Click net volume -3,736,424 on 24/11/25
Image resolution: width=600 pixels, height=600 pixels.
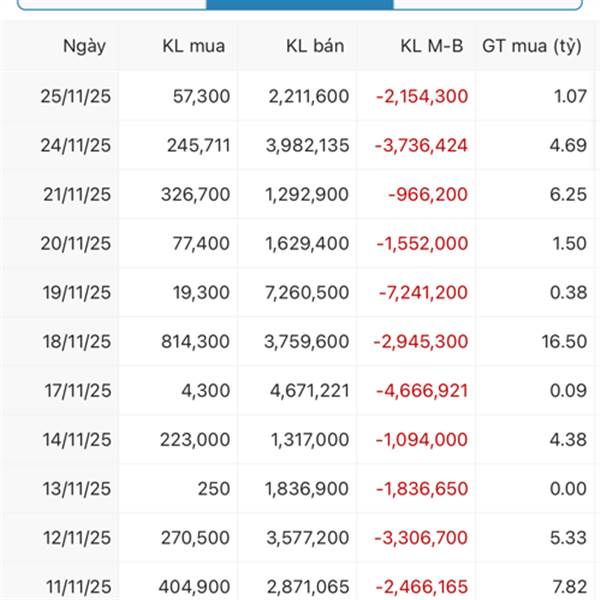[421, 145]
